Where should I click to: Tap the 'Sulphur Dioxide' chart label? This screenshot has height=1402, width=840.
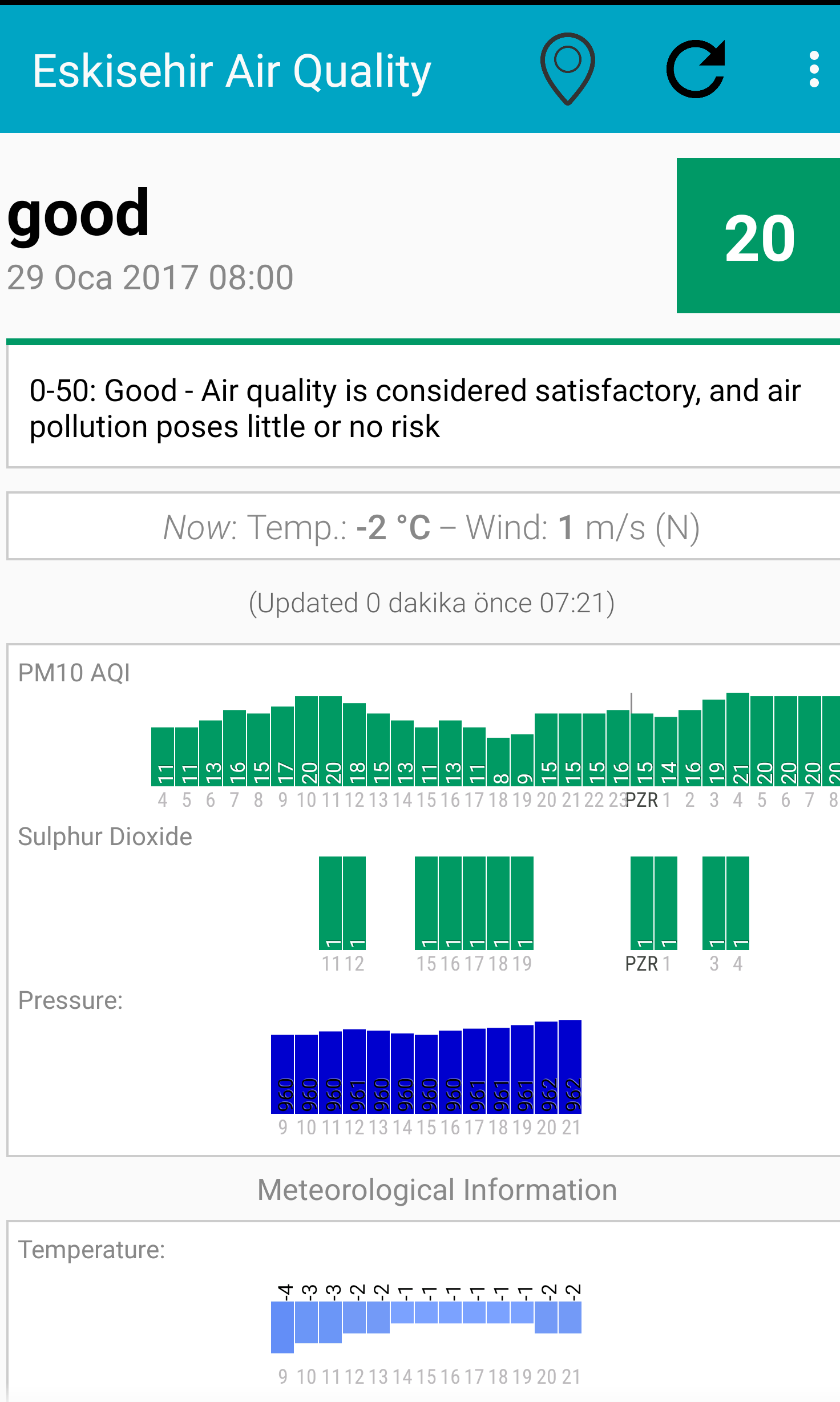click(x=105, y=837)
